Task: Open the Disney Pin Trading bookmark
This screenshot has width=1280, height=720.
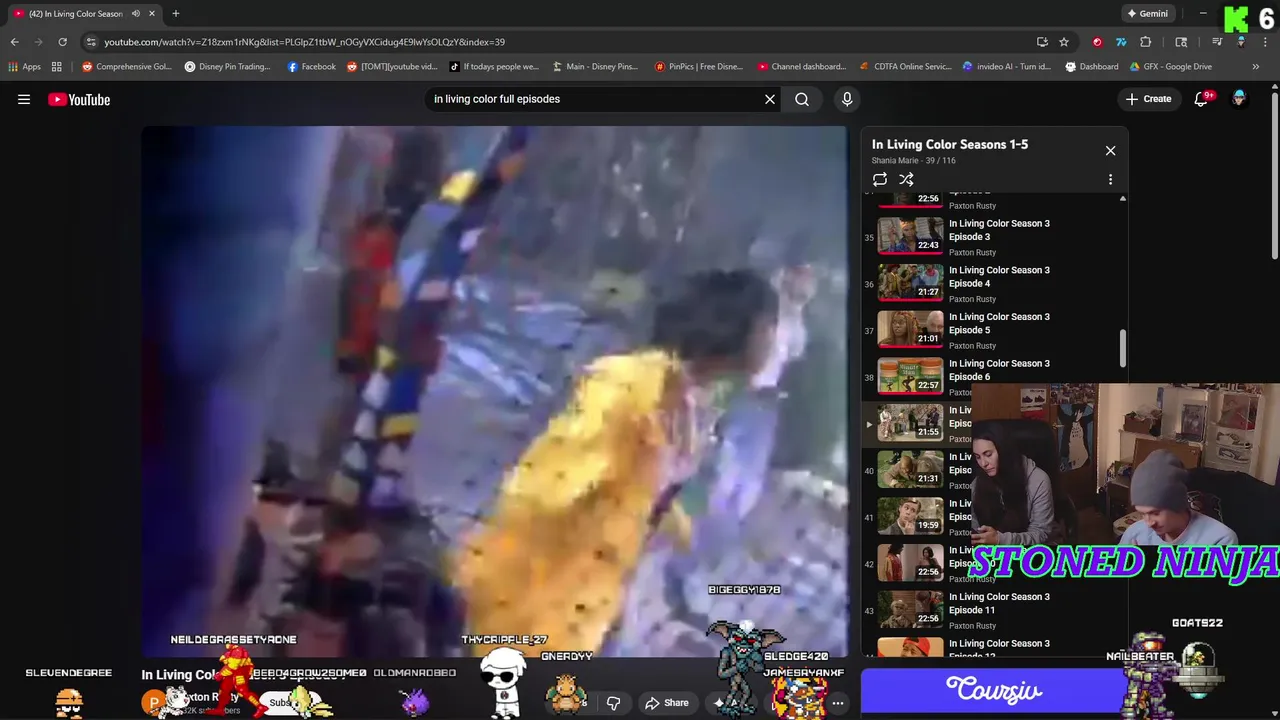Action: pos(227,67)
